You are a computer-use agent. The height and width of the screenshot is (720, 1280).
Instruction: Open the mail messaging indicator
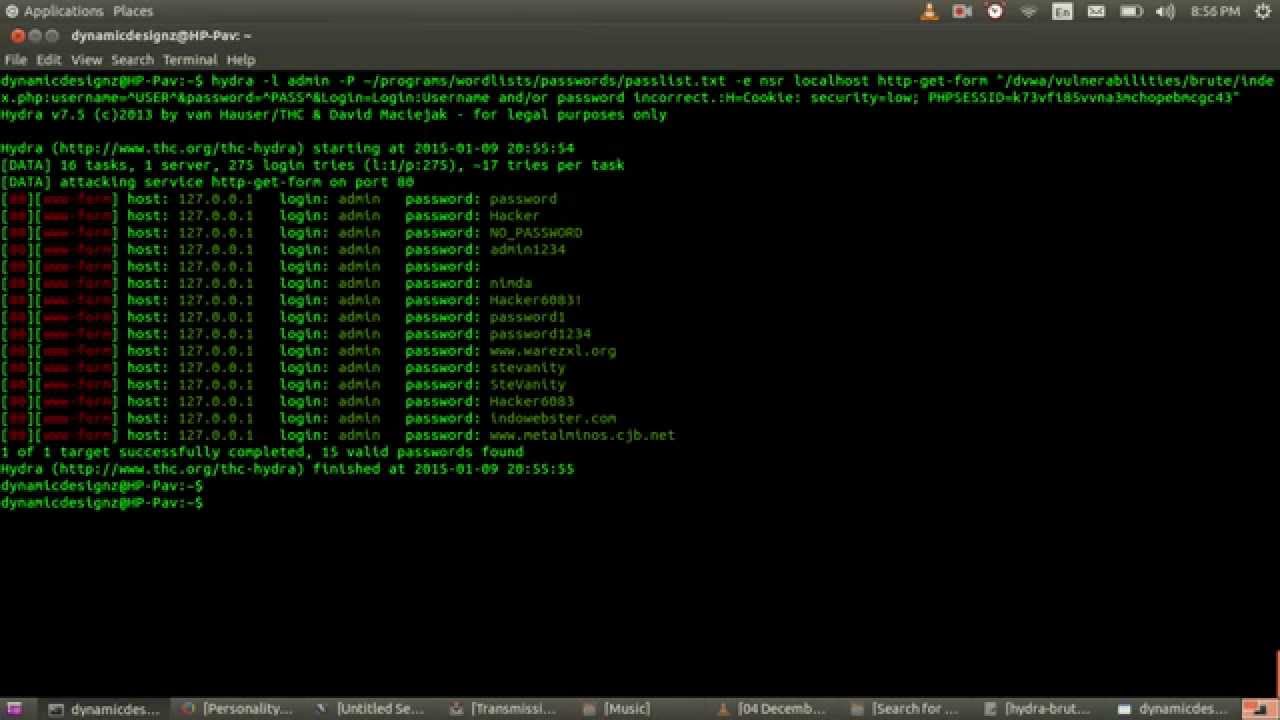point(1096,11)
